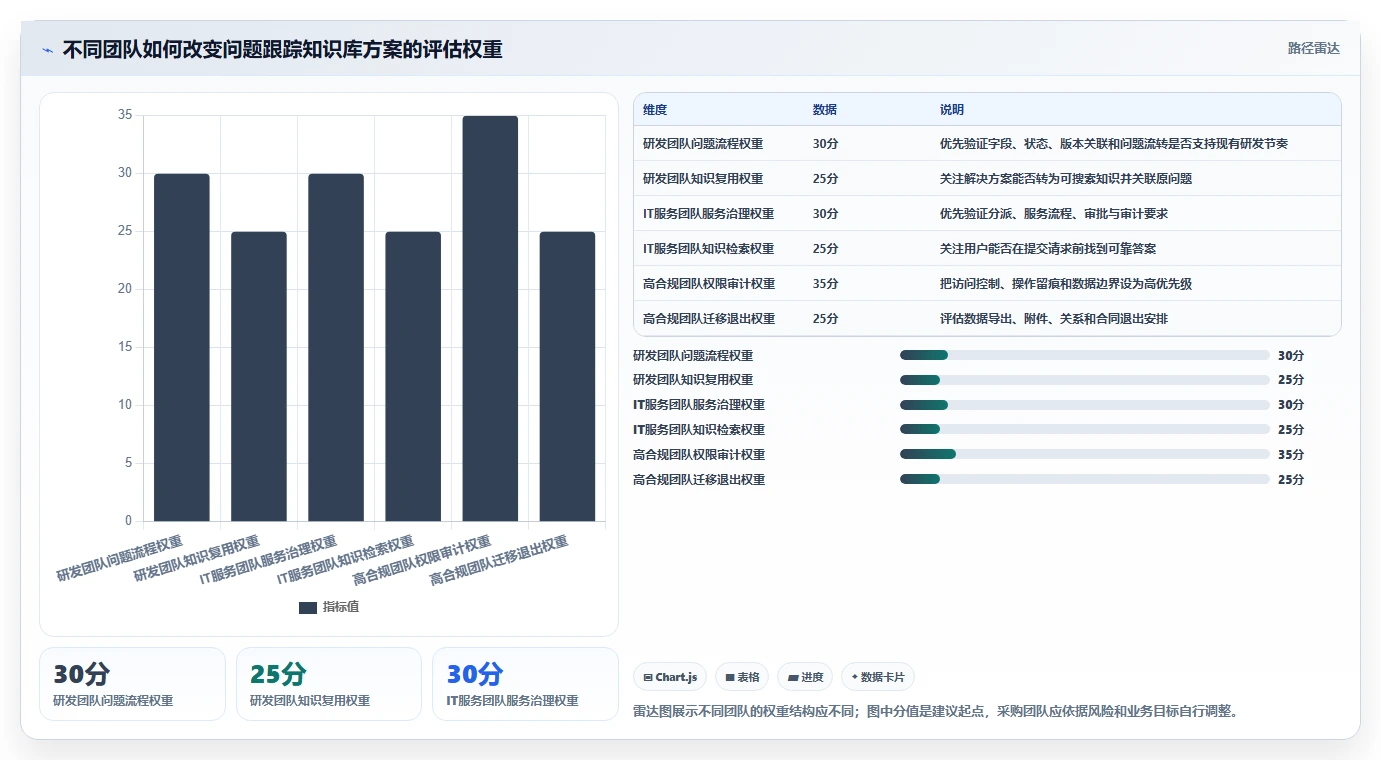This screenshot has width=1381, height=760.
Task: Click 30分 beside the IT服务团队服务治理权重 progress bar
Action: tap(1291, 405)
